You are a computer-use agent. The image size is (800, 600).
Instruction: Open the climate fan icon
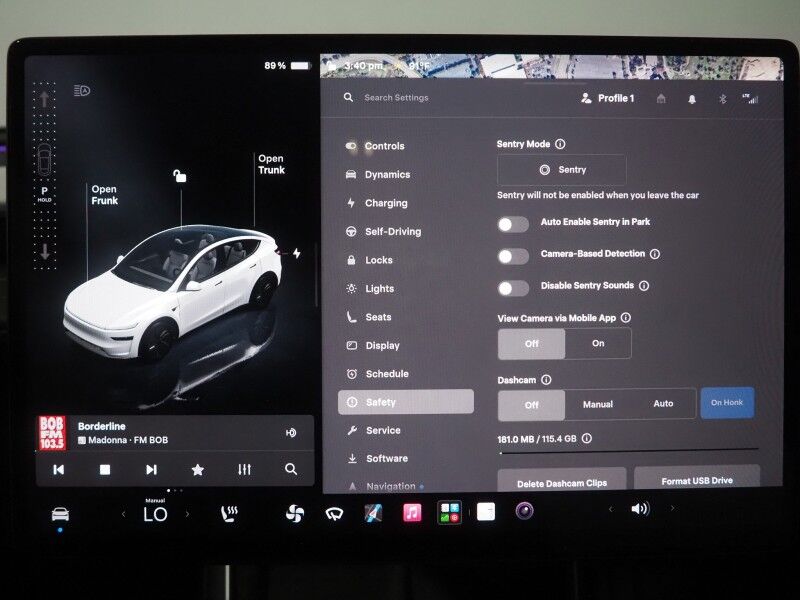coord(295,513)
